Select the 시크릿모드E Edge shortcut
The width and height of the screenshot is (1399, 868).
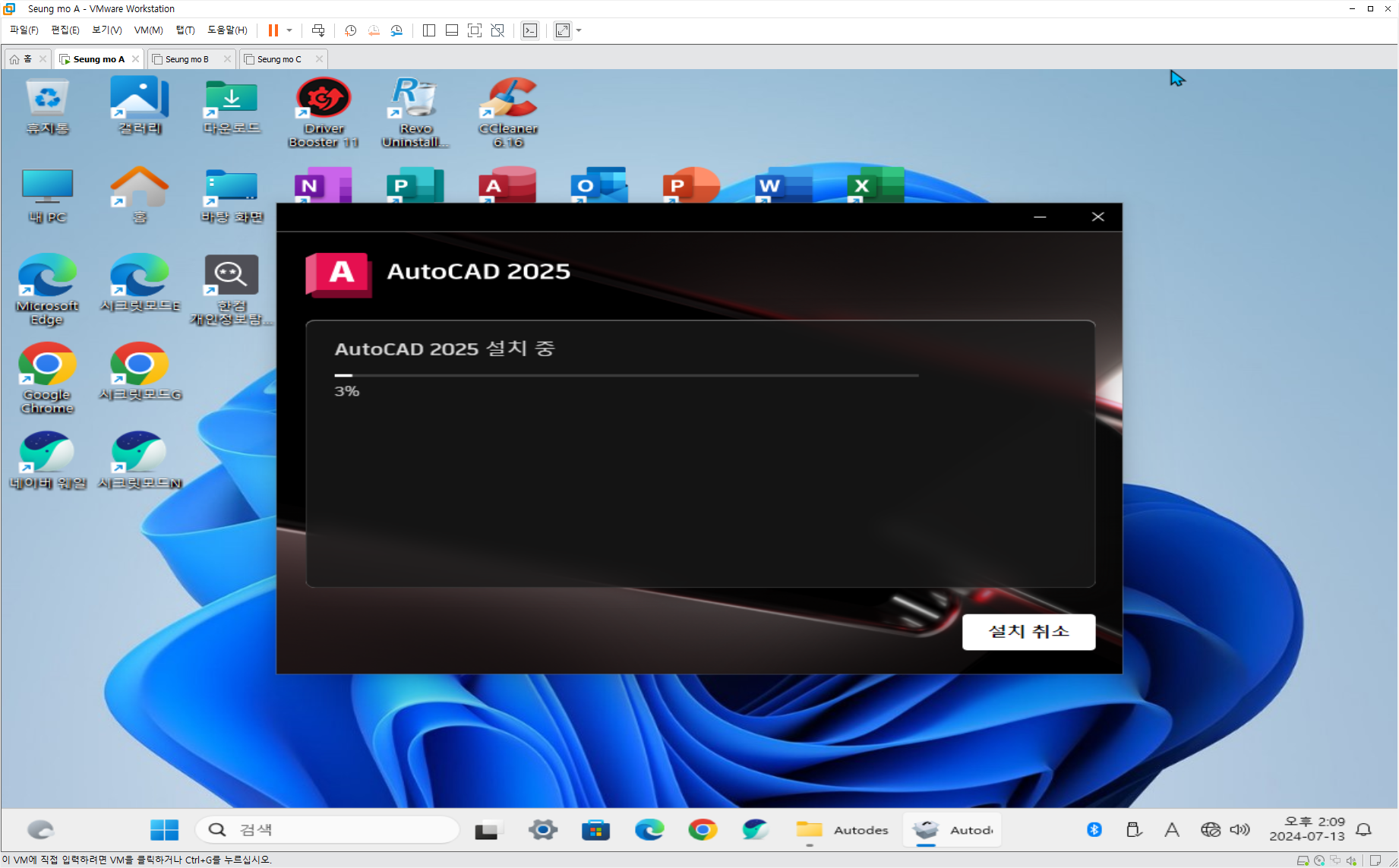140,283
